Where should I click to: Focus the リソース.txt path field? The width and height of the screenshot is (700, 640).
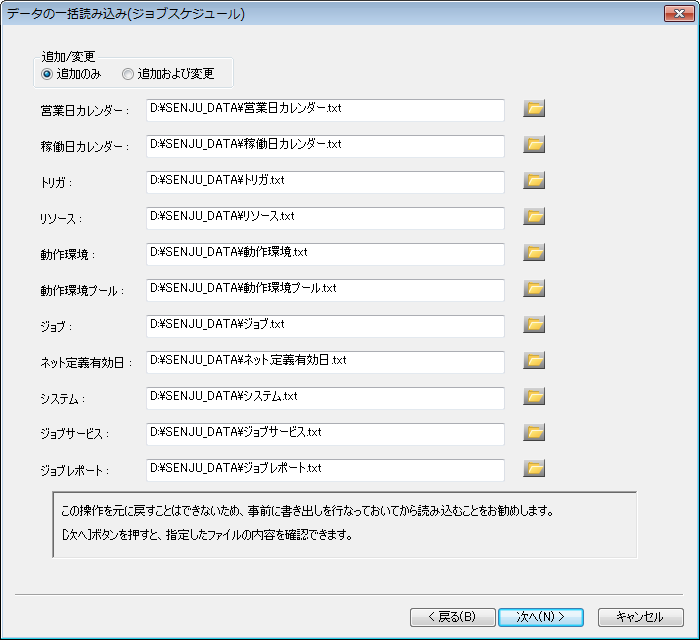(x=325, y=218)
